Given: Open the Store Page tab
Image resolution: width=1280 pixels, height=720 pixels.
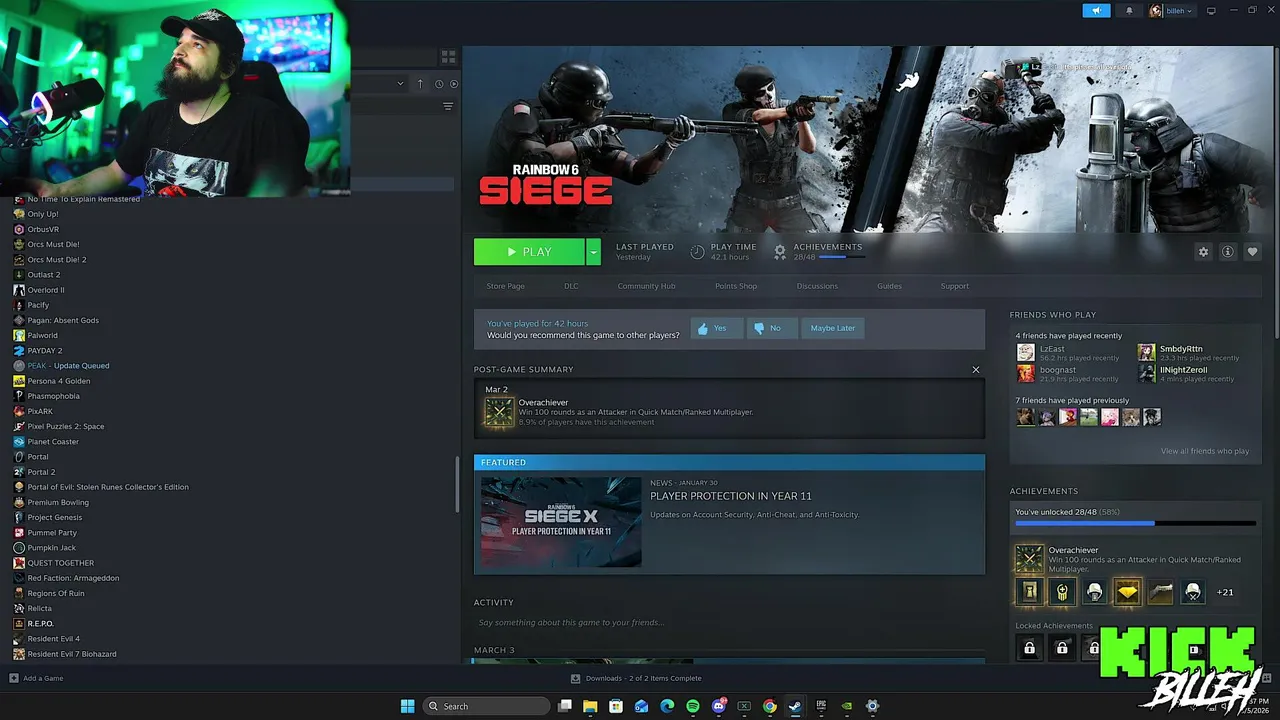Looking at the screenshot, I should pos(505,286).
